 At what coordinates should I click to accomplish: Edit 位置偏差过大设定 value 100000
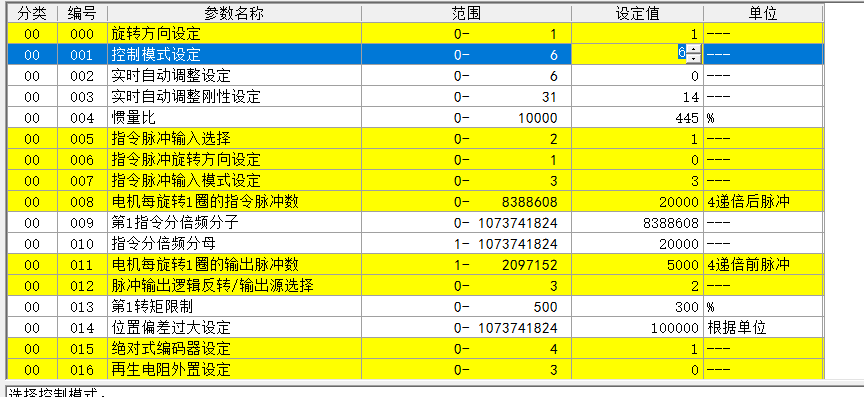637,327
